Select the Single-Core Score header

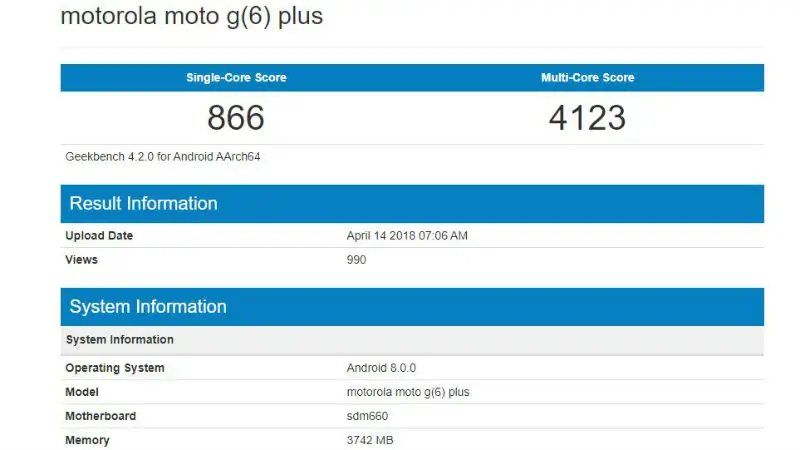(x=236, y=78)
